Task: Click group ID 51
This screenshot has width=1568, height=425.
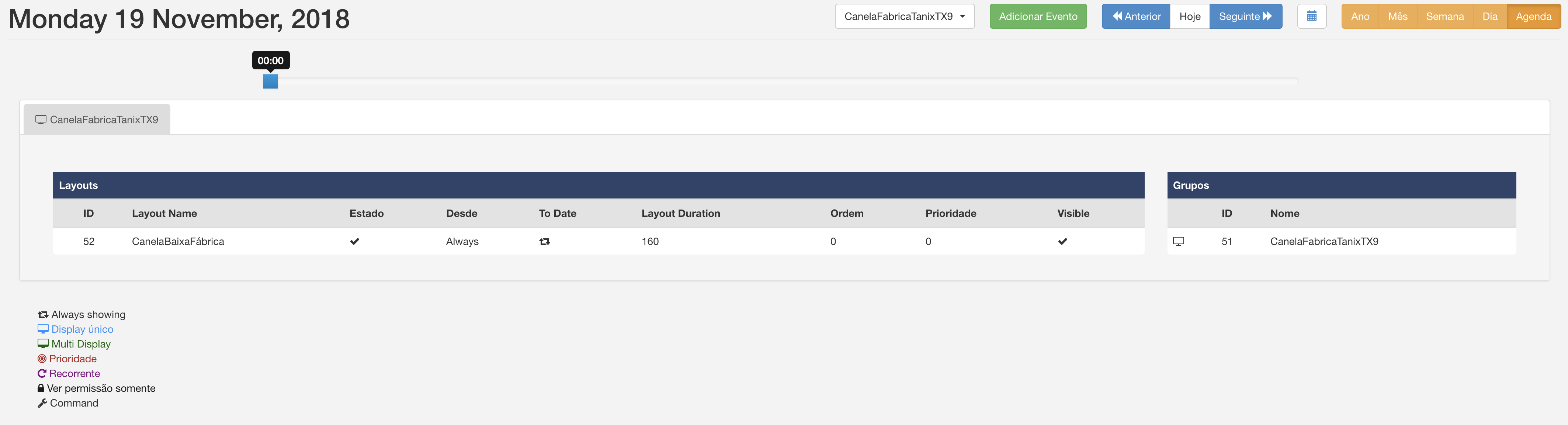Action: click(1227, 242)
